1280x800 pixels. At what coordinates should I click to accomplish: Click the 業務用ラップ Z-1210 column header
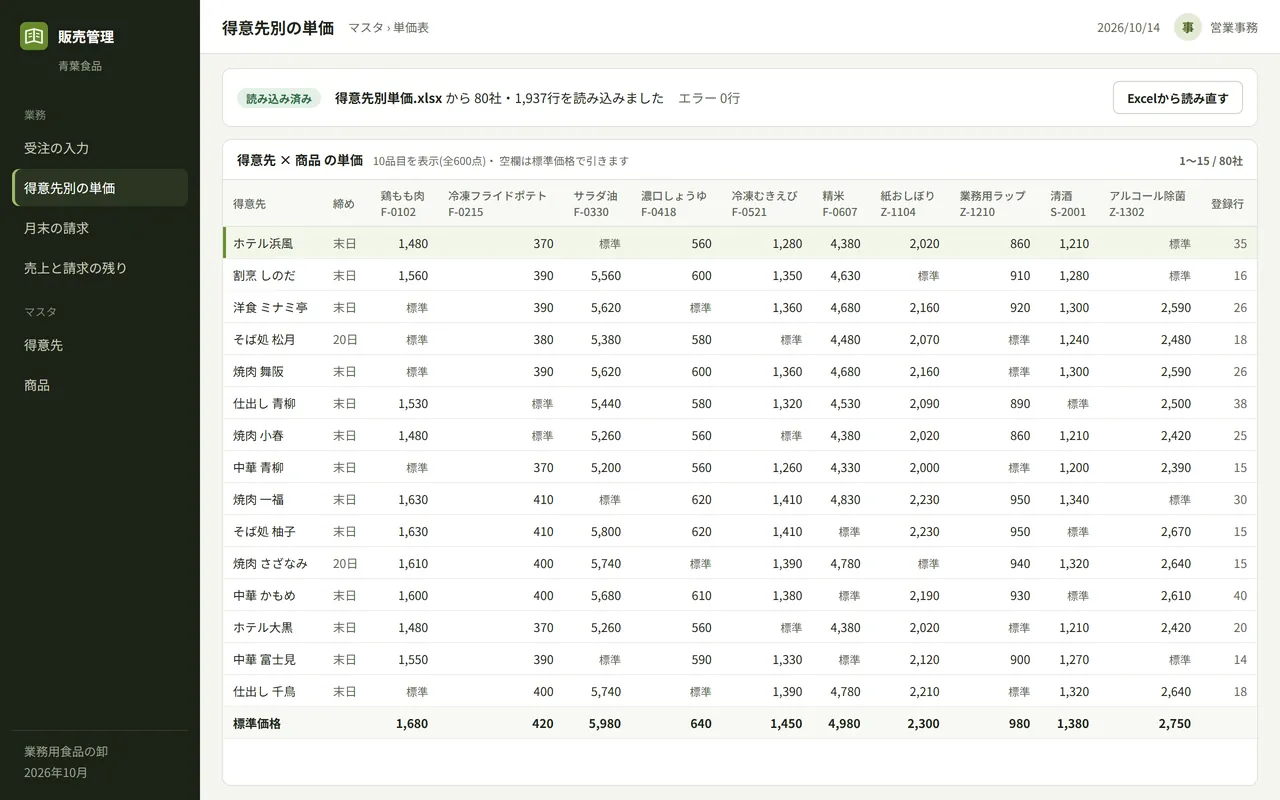point(993,203)
